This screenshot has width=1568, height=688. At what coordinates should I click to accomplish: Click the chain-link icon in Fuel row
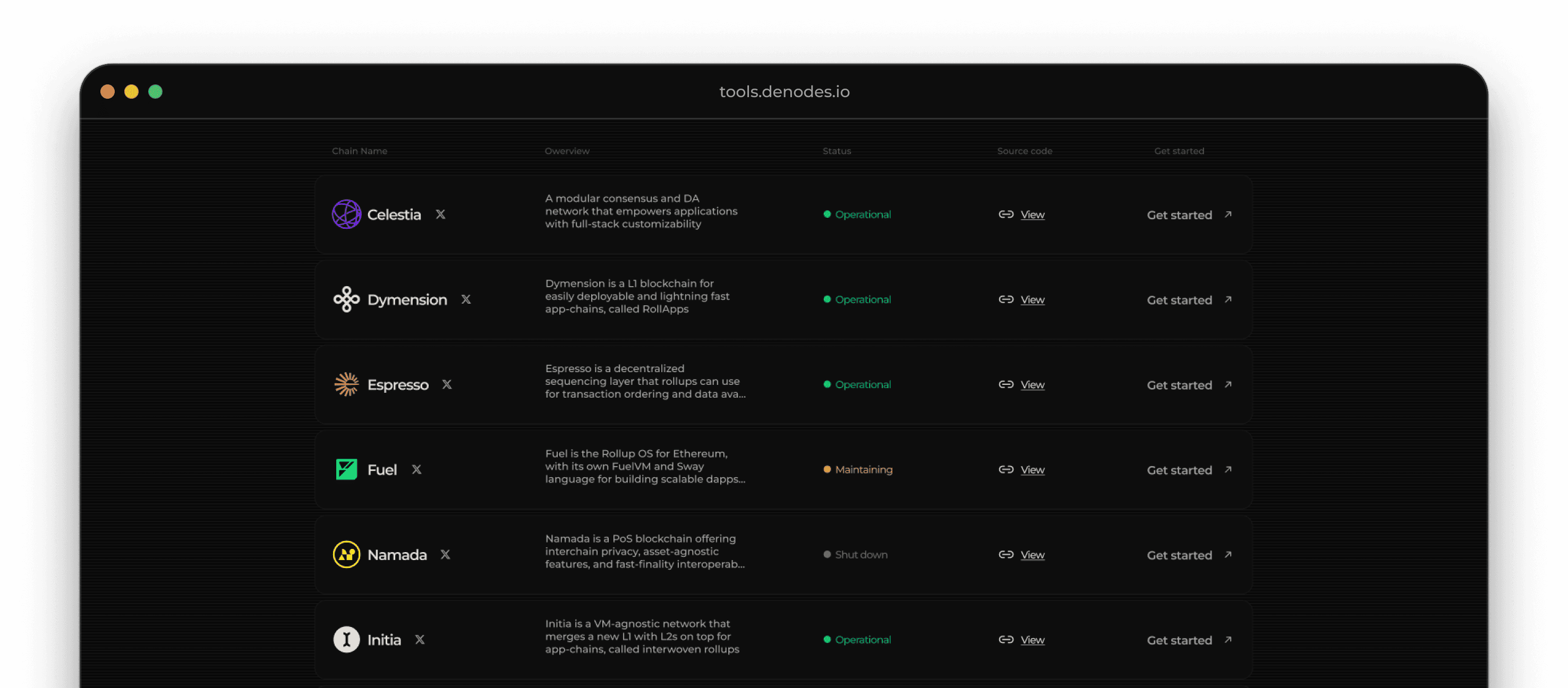pos(1005,470)
